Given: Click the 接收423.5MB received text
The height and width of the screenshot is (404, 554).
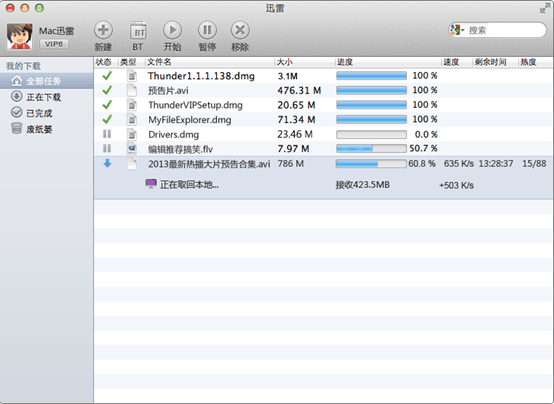Looking at the screenshot, I should pyautogui.click(x=363, y=185).
